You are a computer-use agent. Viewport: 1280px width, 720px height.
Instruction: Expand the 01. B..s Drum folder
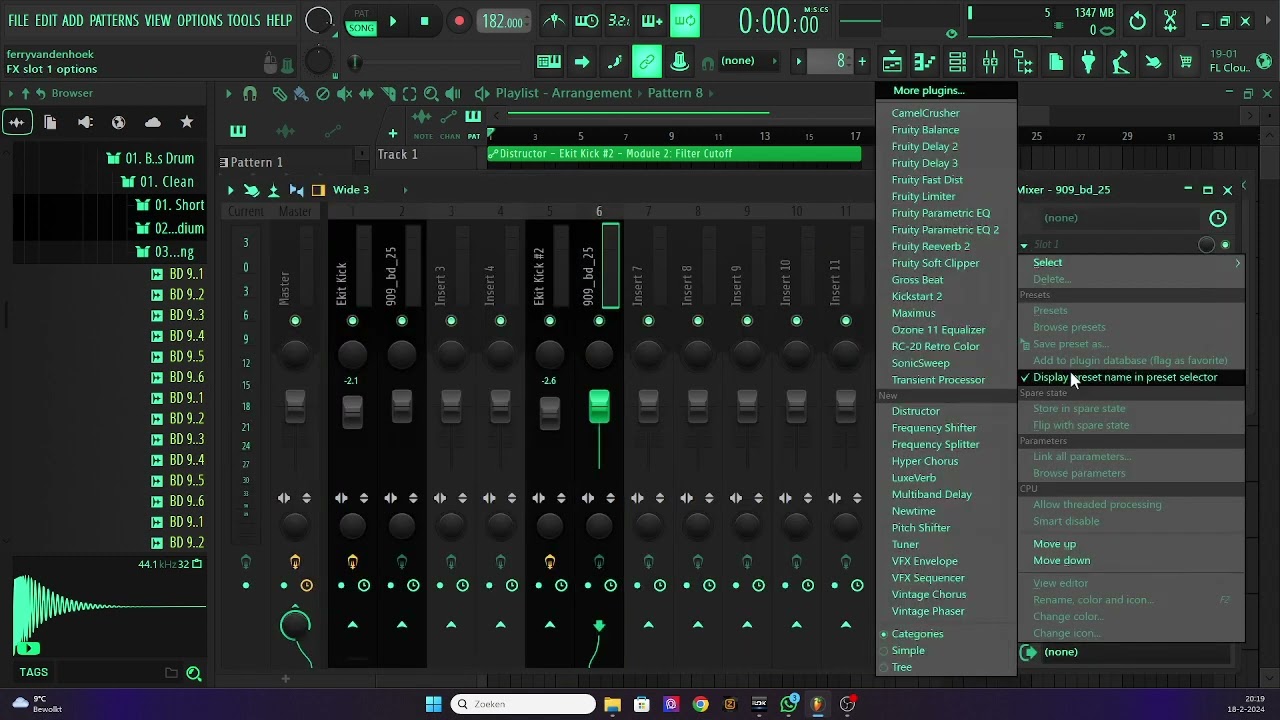[151, 158]
